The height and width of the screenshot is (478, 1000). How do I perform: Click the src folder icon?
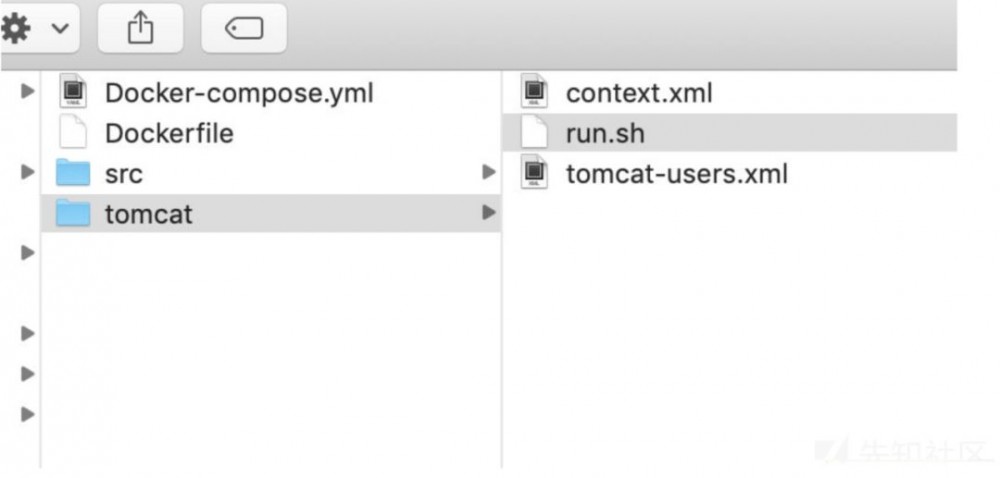[x=73, y=173]
